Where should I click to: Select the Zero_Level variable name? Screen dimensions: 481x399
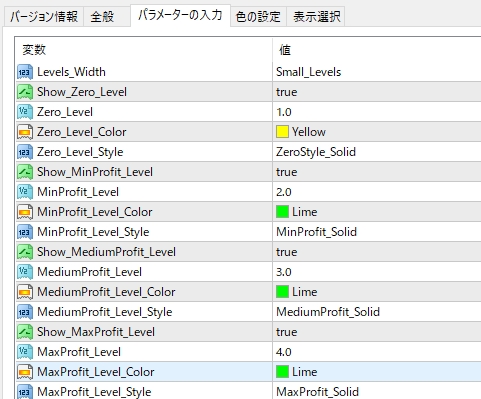tap(65, 112)
